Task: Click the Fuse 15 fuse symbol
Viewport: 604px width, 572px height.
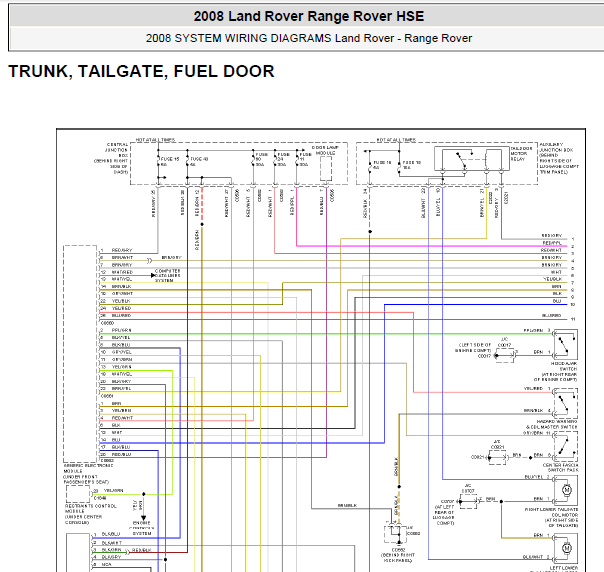Action: [x=158, y=161]
